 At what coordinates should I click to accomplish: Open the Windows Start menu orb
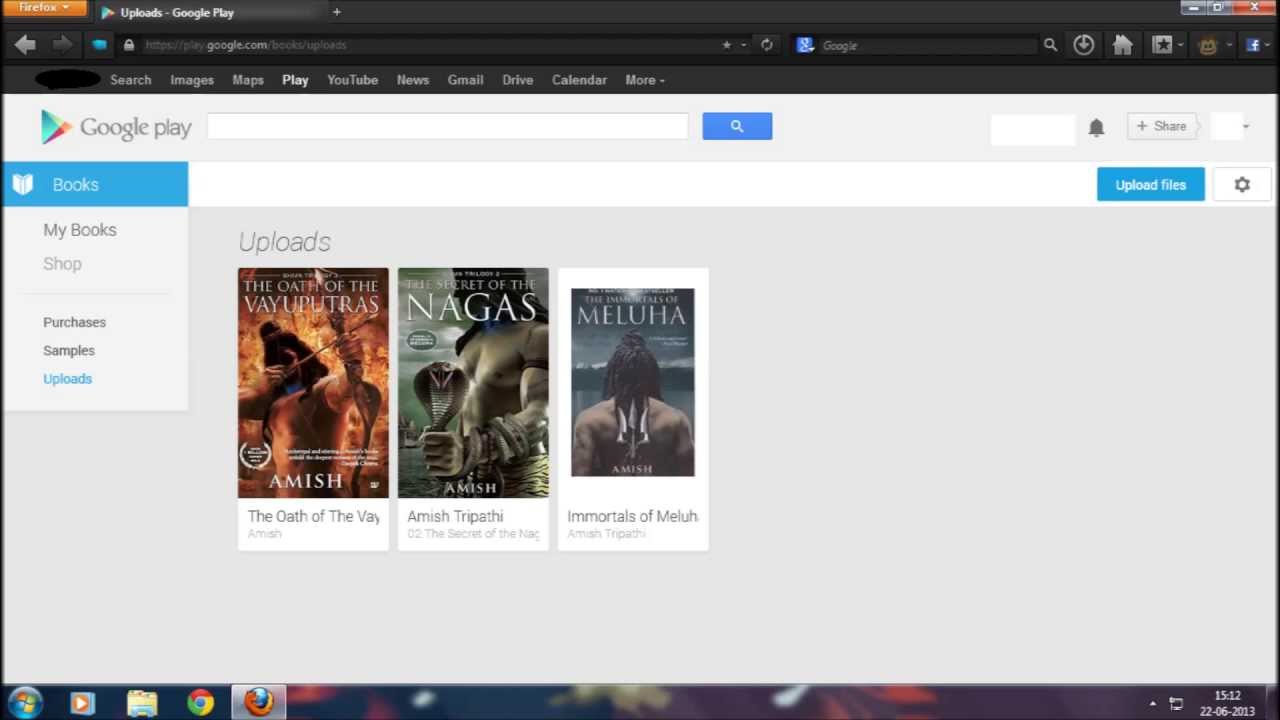pyautogui.click(x=25, y=703)
